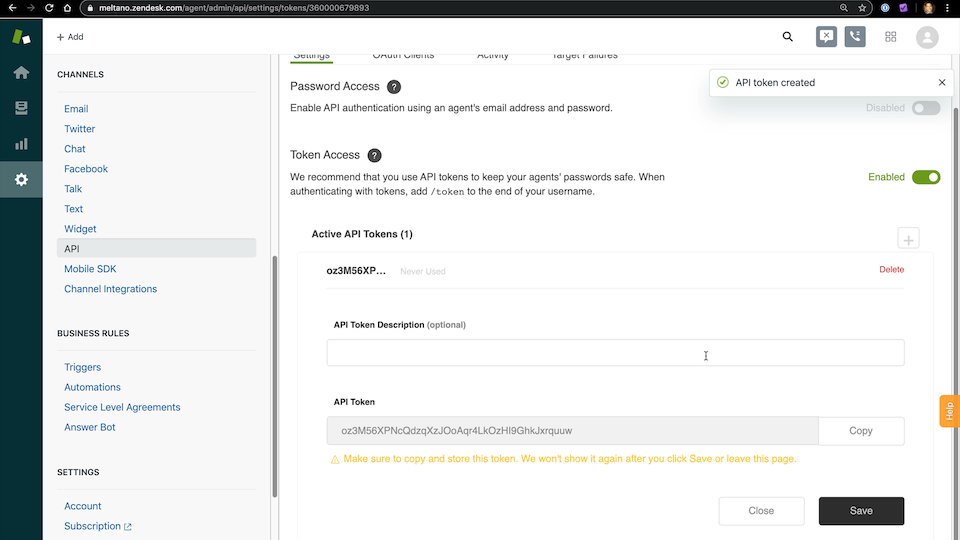Open the Home dashboard icon in sidebar
The height and width of the screenshot is (540, 960).
[21, 73]
